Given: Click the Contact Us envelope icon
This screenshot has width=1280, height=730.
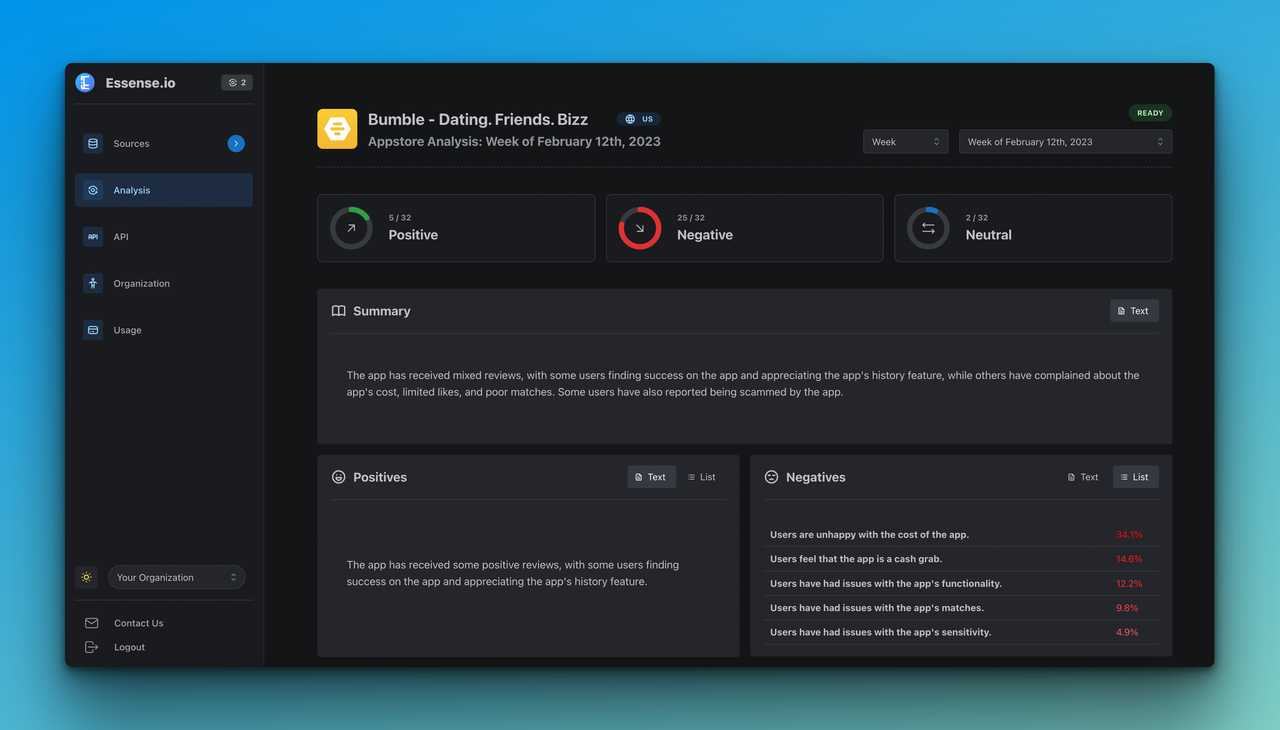Looking at the screenshot, I should click(92, 623).
